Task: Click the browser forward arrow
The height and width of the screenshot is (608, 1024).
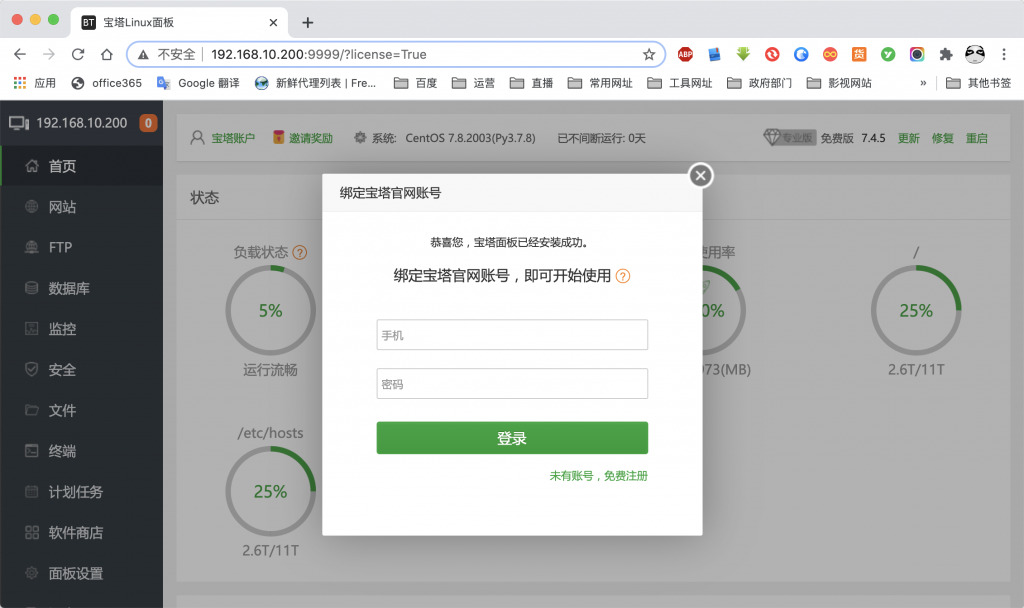Action: point(49,54)
